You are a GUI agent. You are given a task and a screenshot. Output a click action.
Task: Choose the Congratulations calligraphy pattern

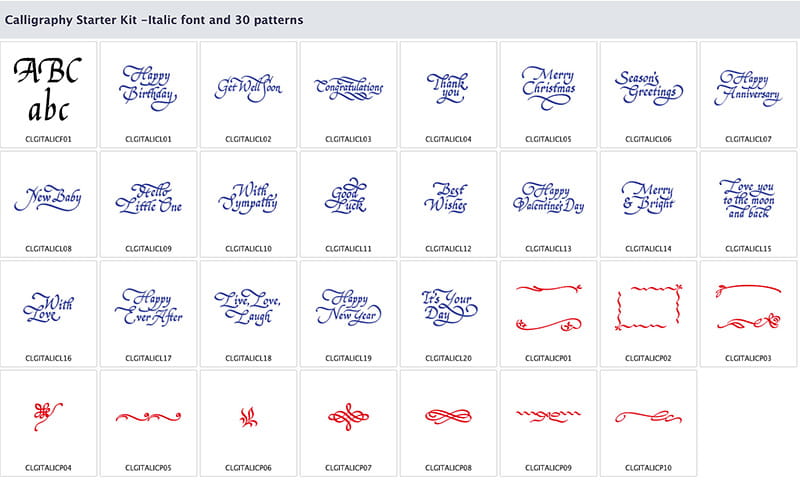pyautogui.click(x=348, y=87)
